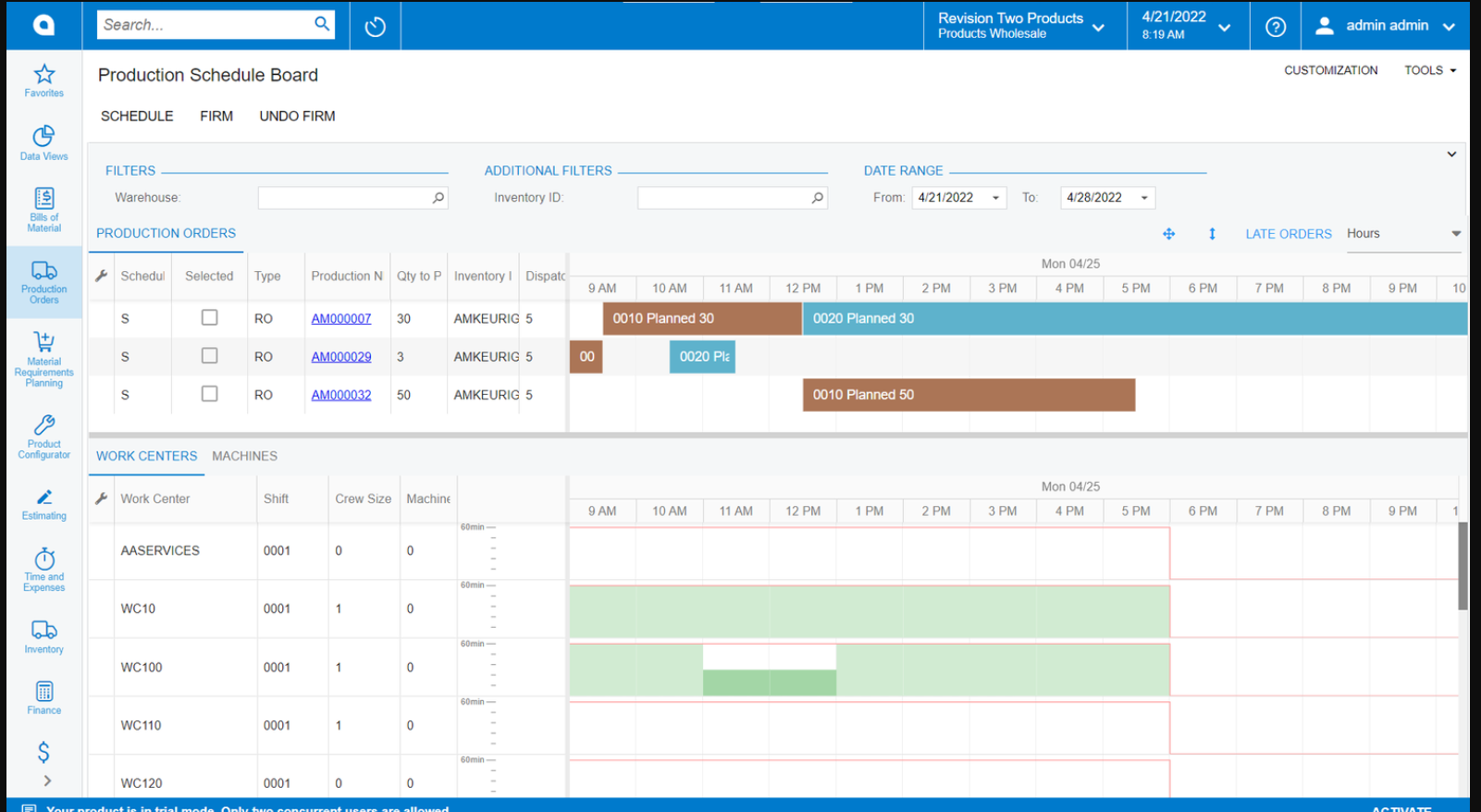This screenshot has width=1481, height=812.
Task: Select the PRODUCTION ORDERS tab
Action: (166, 233)
